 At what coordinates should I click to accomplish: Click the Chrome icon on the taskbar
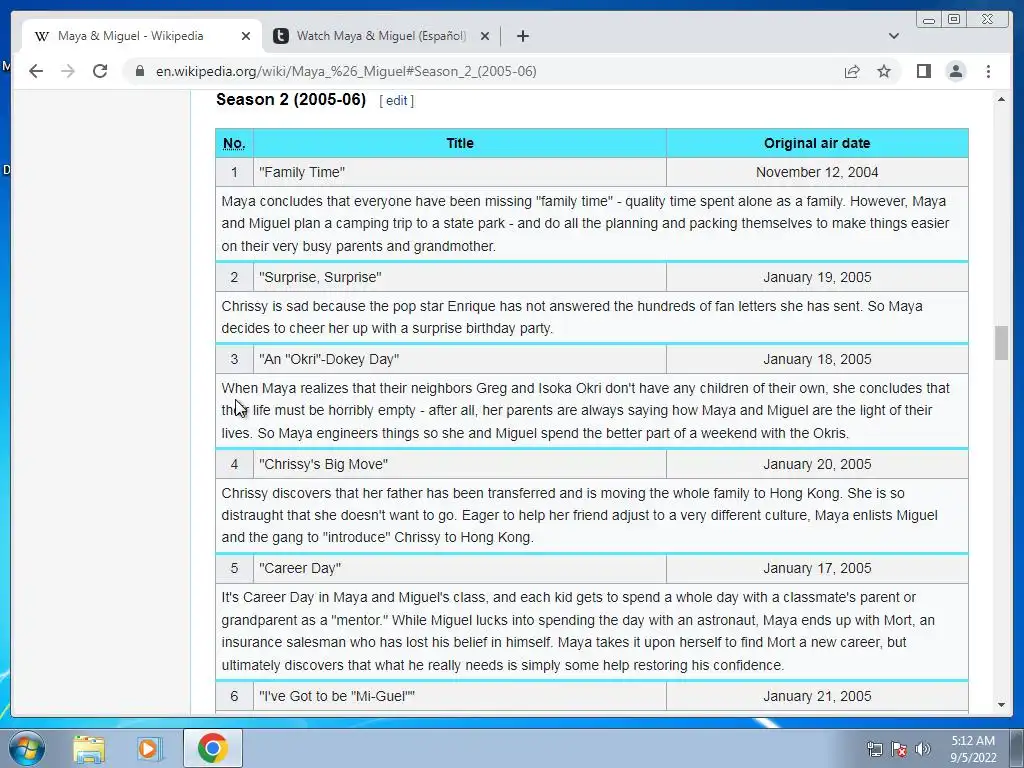point(213,748)
